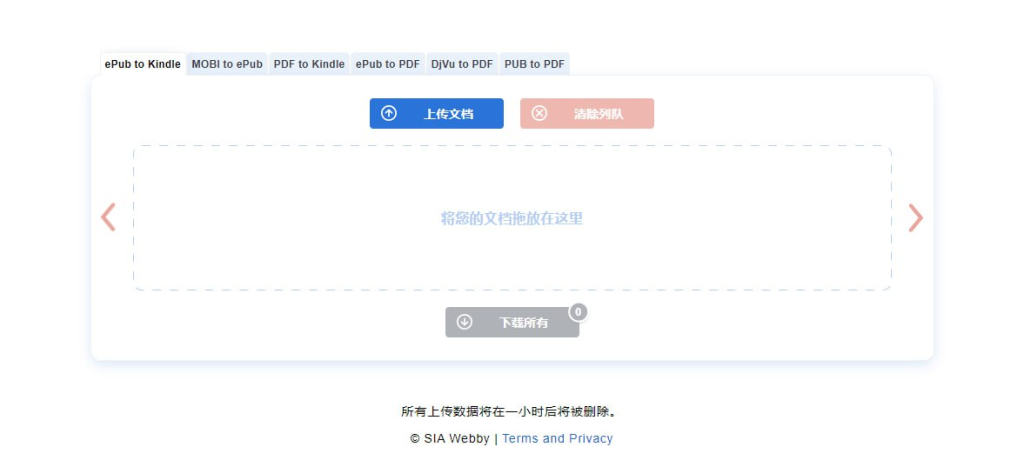Click the gray 下载所有 download all button
Image resolution: width=1024 pixels, height=467 pixels.
(512, 322)
